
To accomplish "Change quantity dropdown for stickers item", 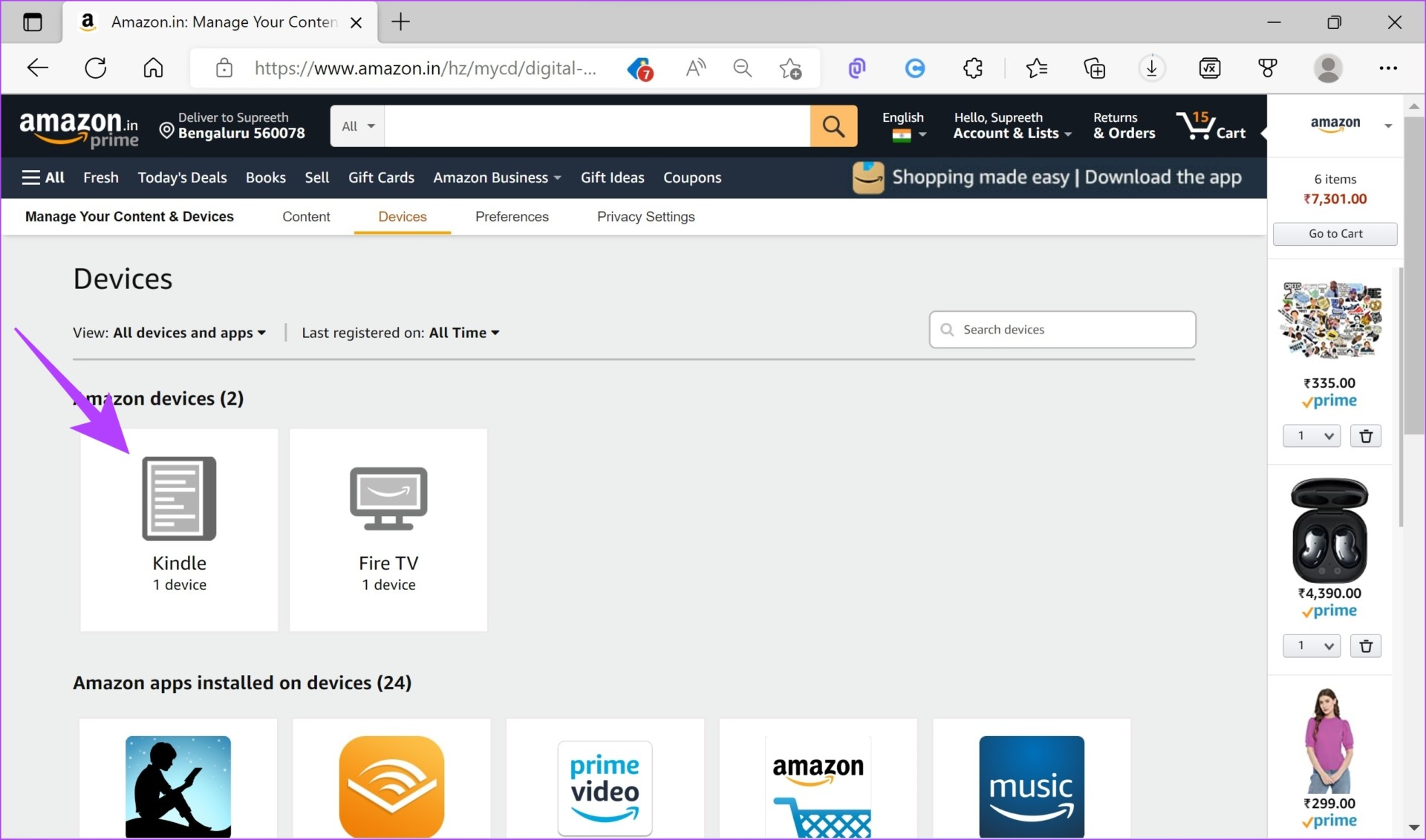I will [1311, 436].
